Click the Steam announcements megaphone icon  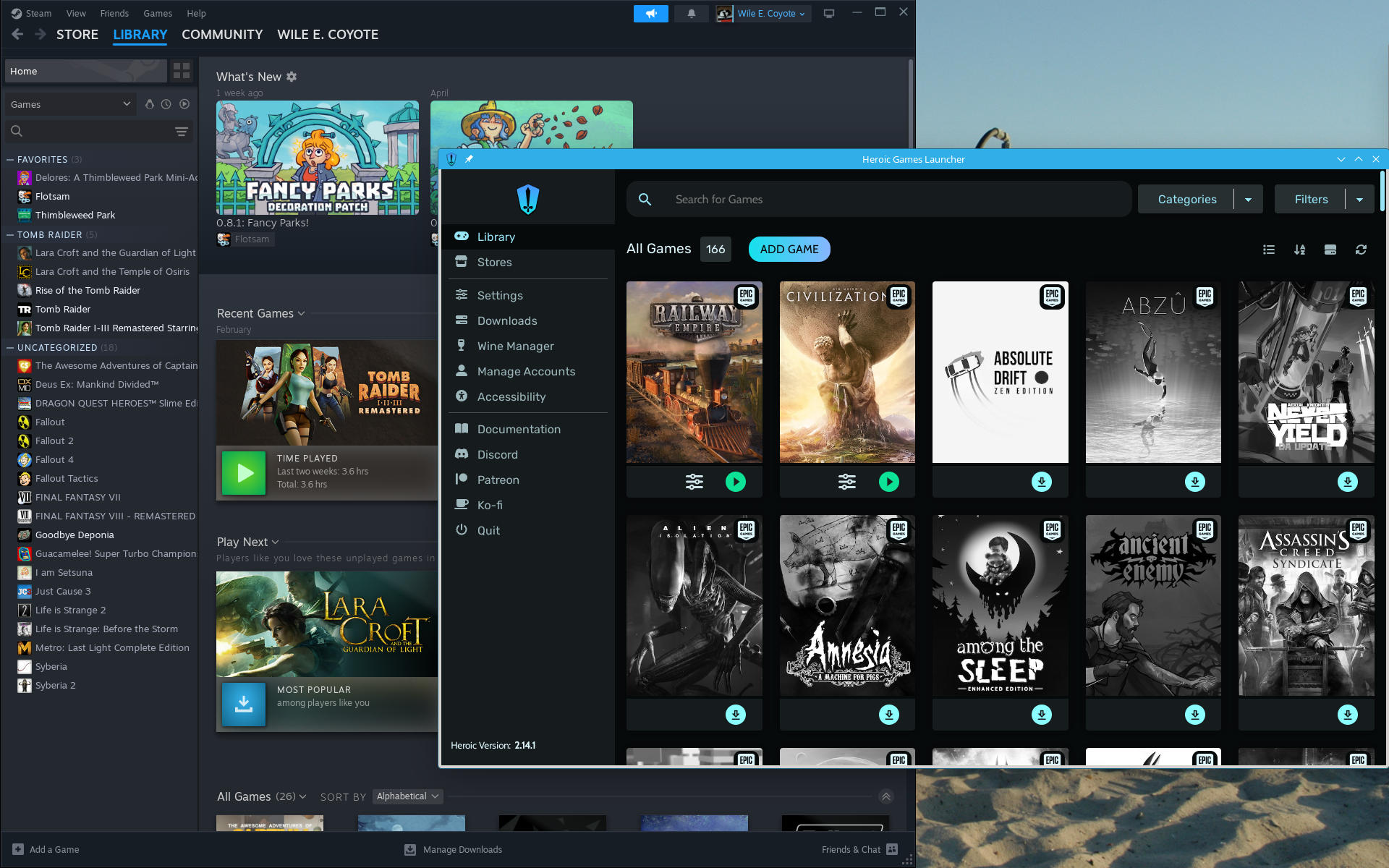(650, 14)
